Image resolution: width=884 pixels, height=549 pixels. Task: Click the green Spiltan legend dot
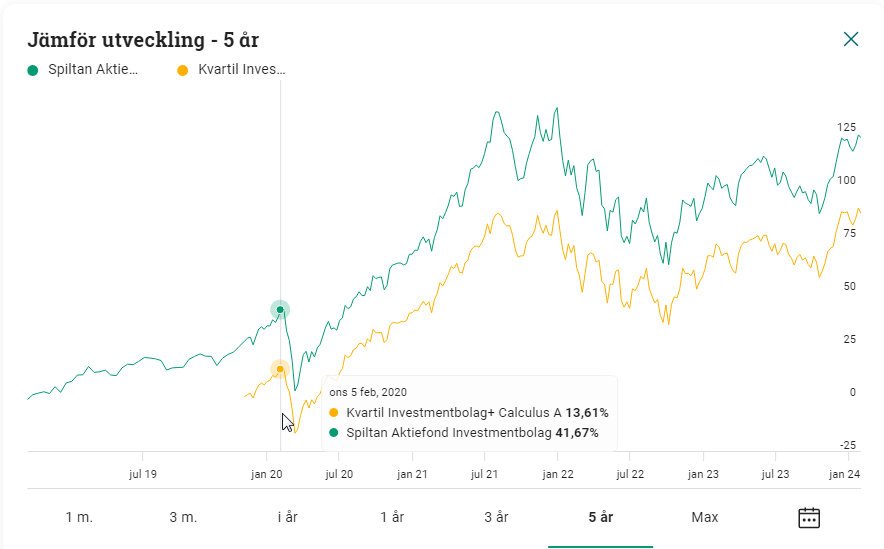pos(33,70)
